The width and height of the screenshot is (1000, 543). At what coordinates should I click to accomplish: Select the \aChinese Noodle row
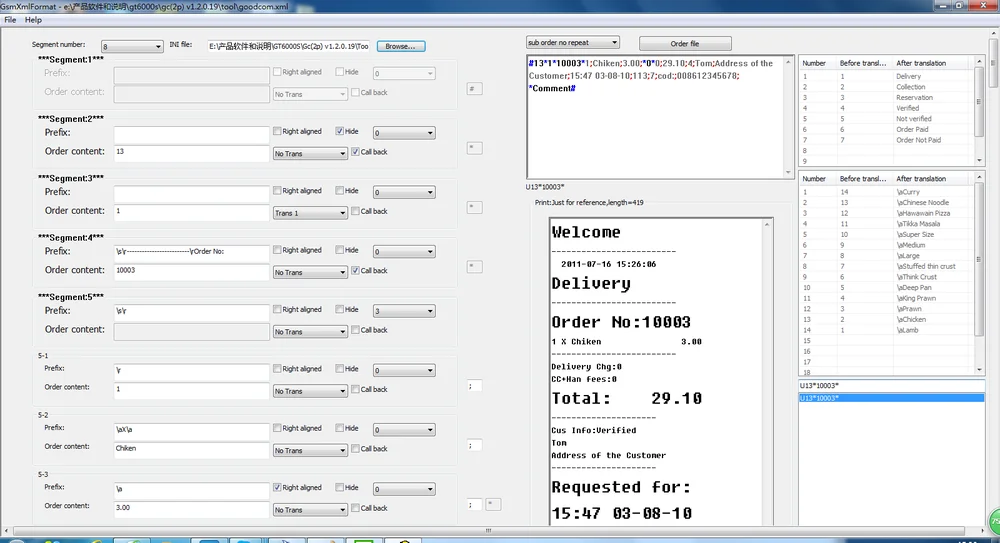tap(887, 202)
